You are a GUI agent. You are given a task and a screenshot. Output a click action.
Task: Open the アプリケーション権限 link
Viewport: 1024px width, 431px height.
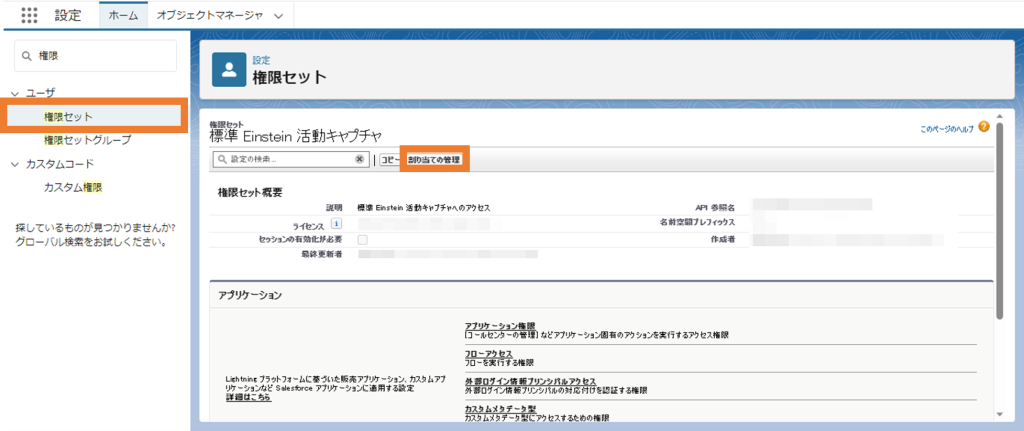tap(500, 325)
